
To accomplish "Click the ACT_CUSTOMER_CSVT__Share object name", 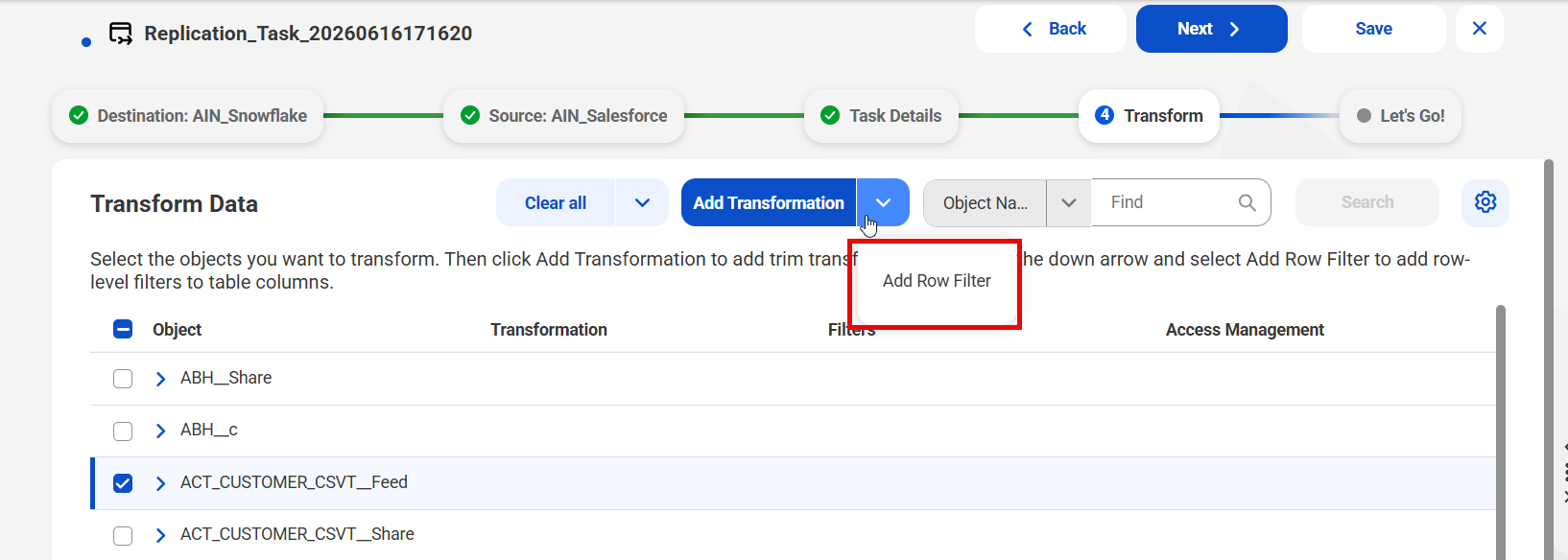I will 297,534.
